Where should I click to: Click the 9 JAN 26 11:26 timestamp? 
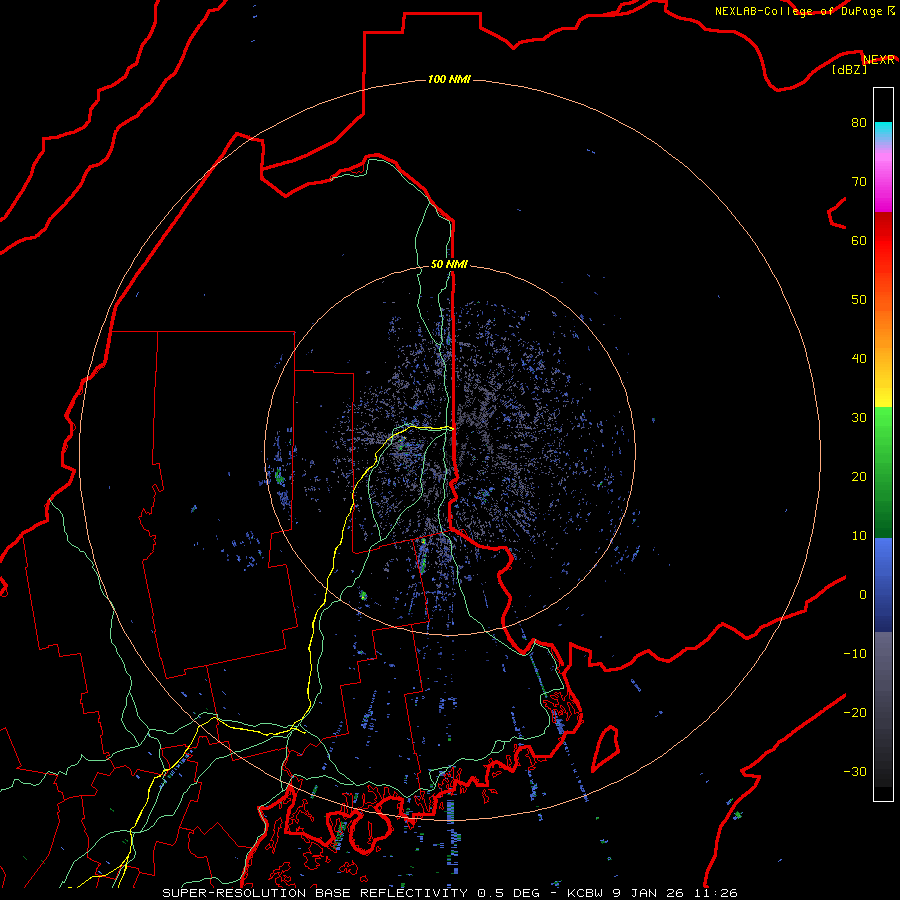click(x=675, y=893)
